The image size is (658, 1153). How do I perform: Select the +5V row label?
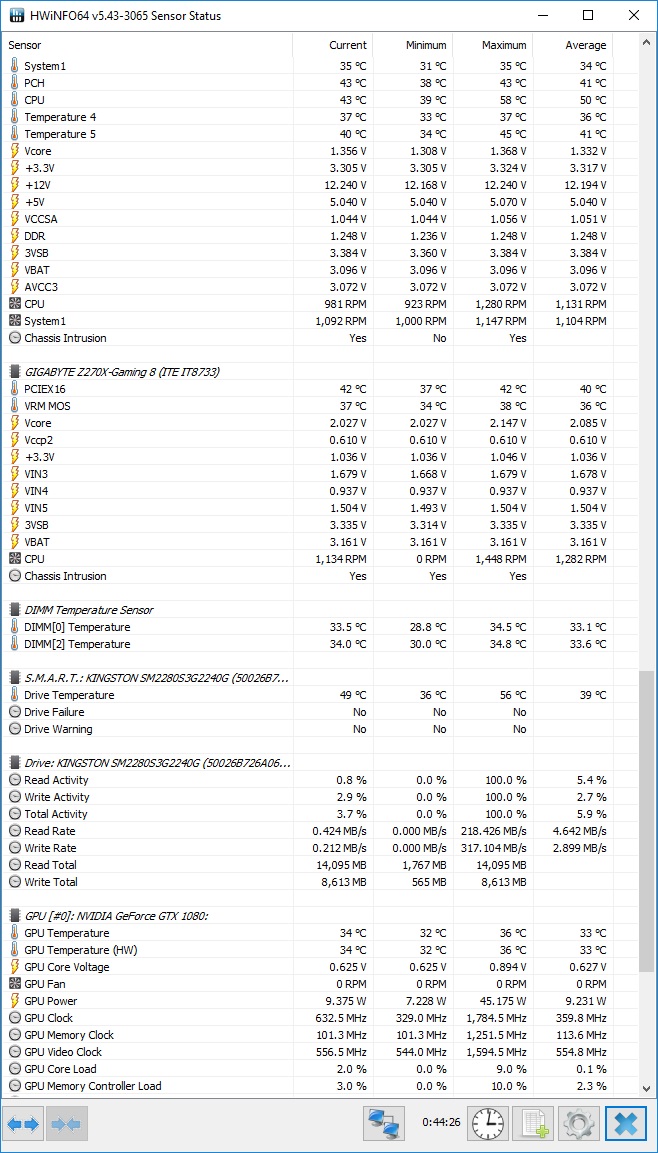click(33, 201)
